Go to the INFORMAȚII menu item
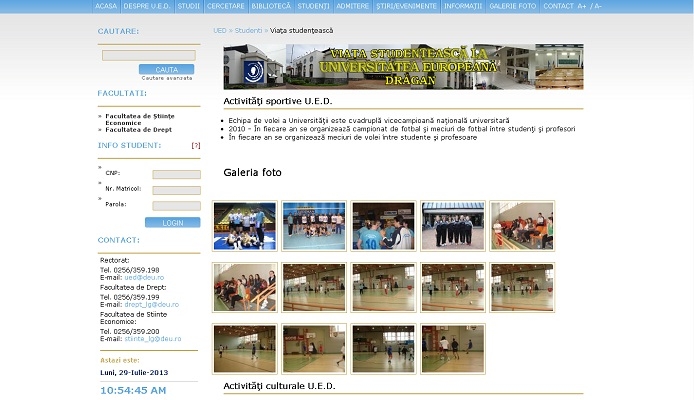The image size is (694, 400). 463,6
